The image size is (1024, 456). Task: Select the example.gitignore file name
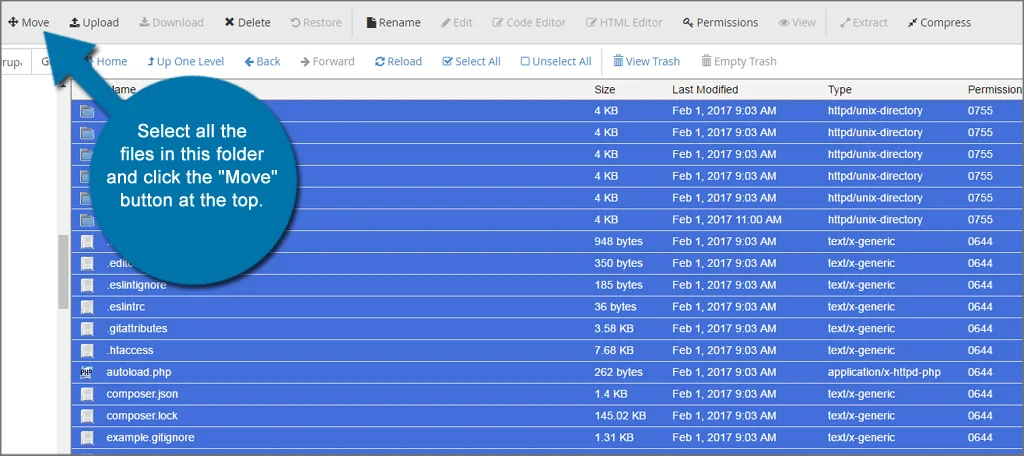tap(150, 437)
